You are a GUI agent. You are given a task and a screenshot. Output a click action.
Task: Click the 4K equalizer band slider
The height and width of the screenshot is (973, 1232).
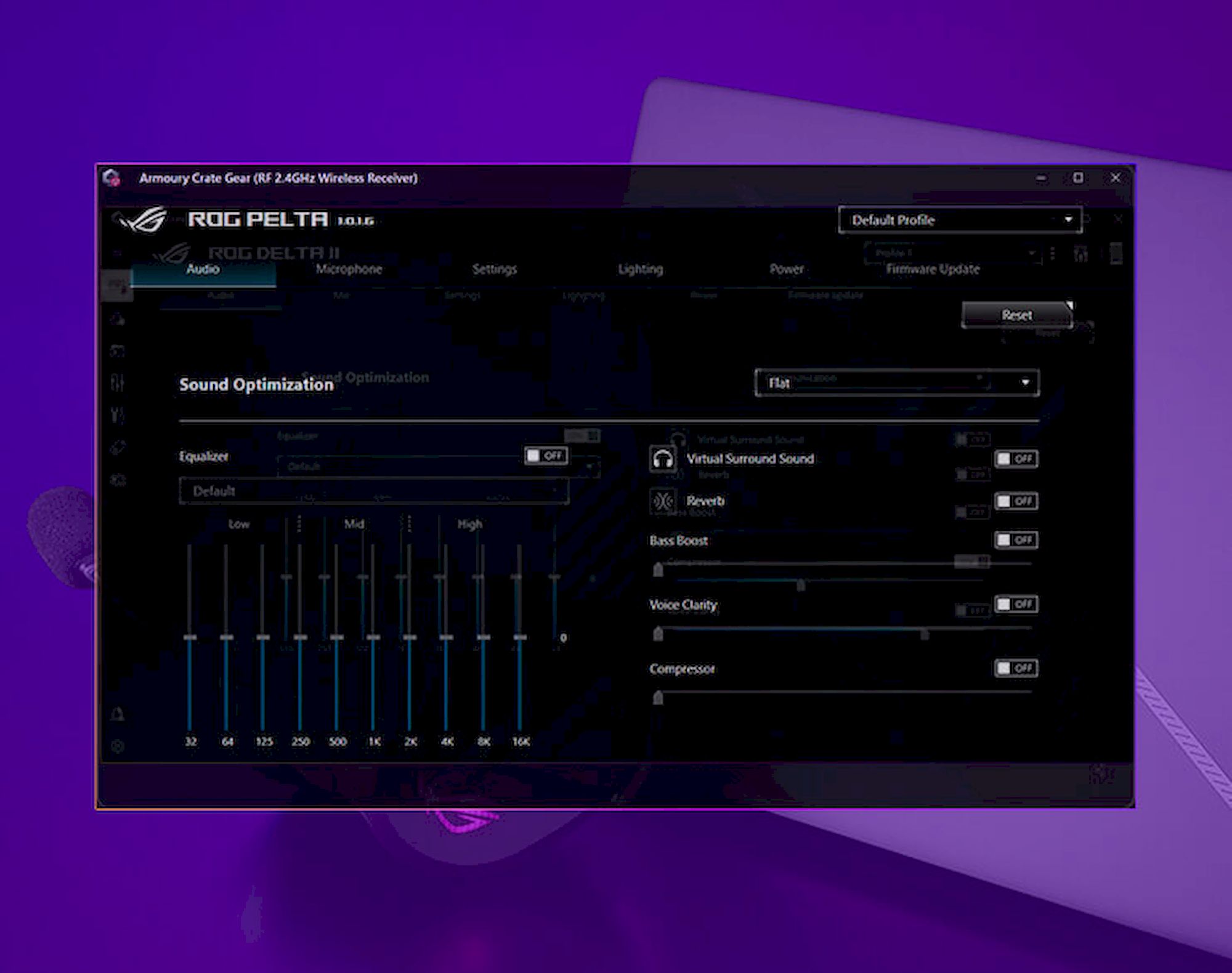(447, 637)
